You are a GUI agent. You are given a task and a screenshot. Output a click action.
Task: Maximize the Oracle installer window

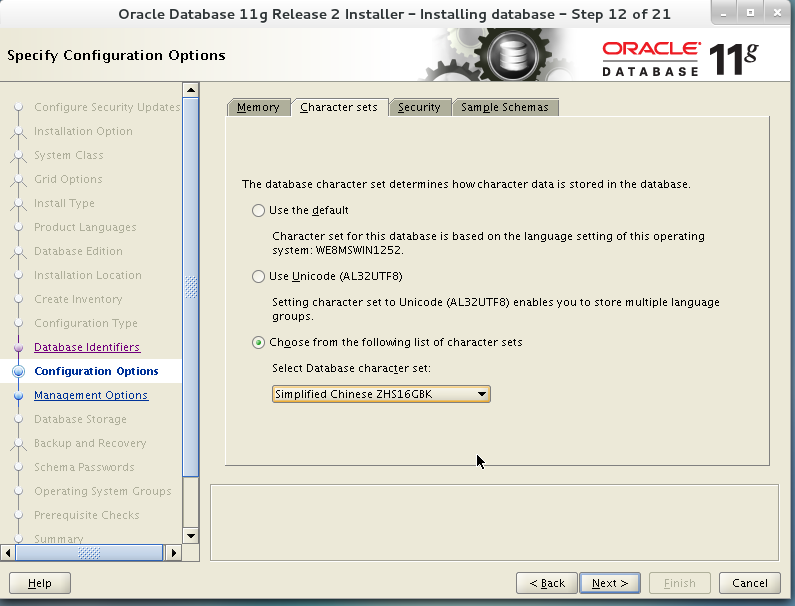click(750, 13)
